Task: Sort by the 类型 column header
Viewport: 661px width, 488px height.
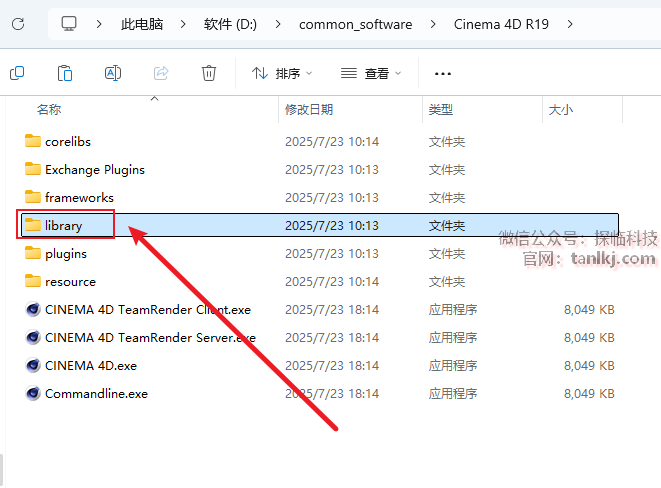Action: pos(441,110)
